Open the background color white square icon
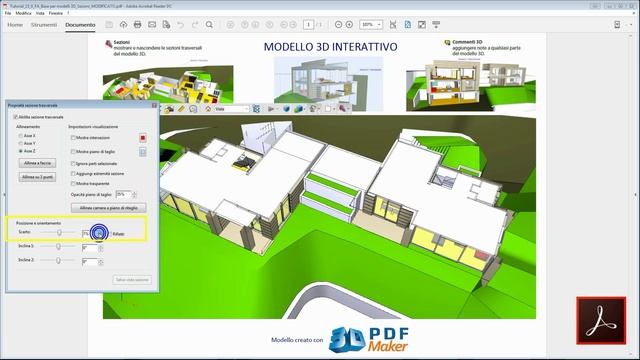This screenshot has height=360, width=640. (328, 109)
